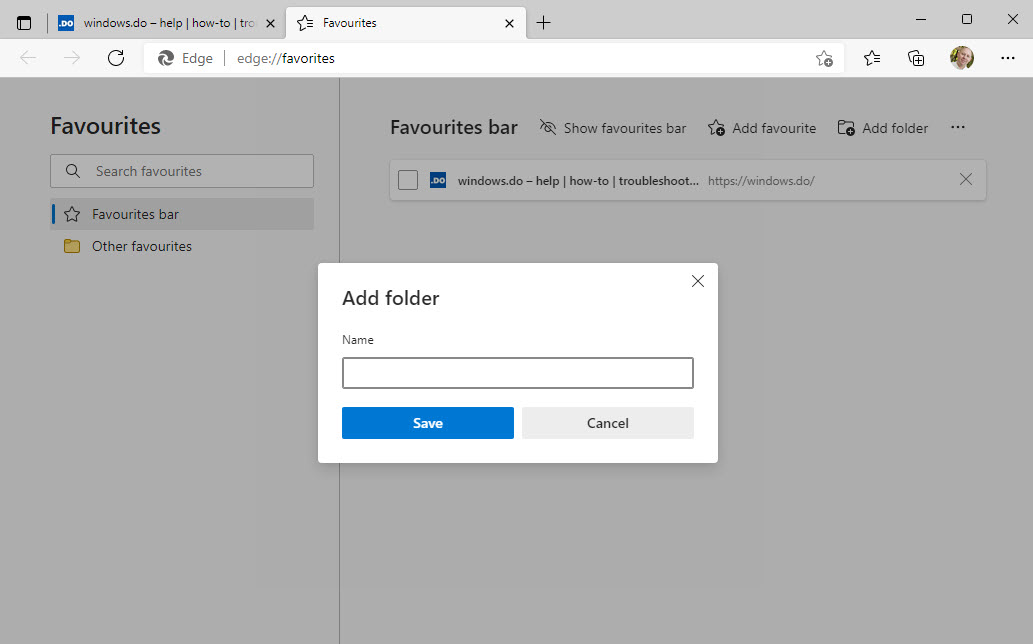The width and height of the screenshot is (1033, 644).
Task: Click the Save button
Action: 427,423
